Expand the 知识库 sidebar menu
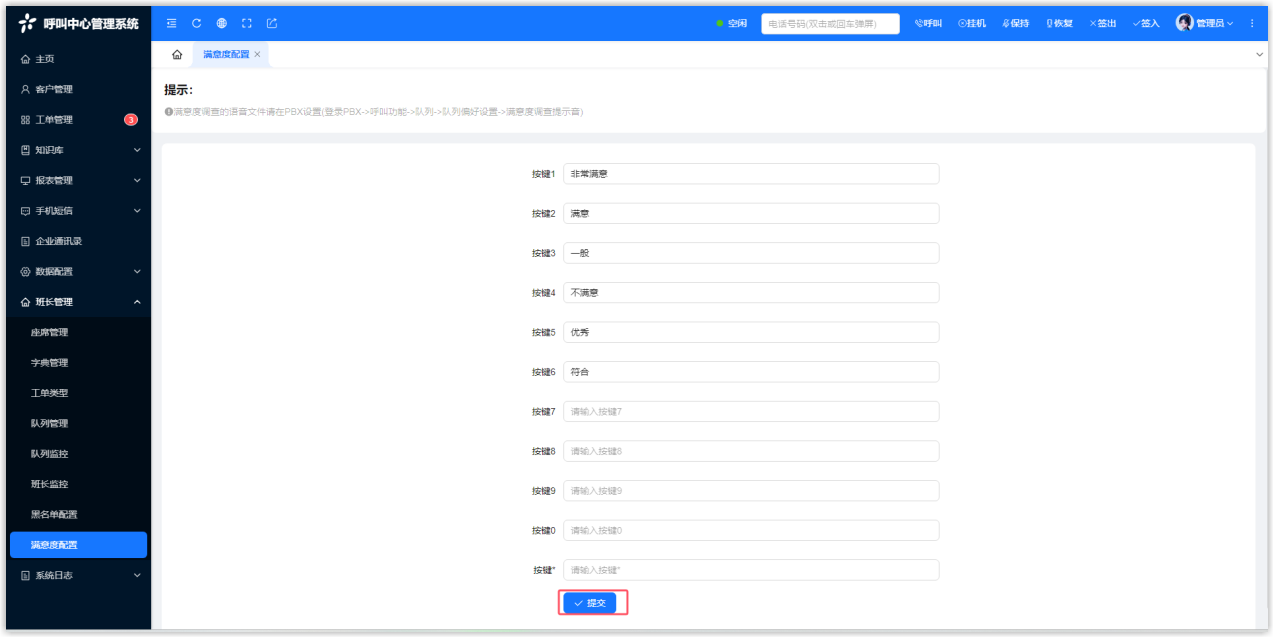The height and width of the screenshot is (638, 1274). point(78,150)
